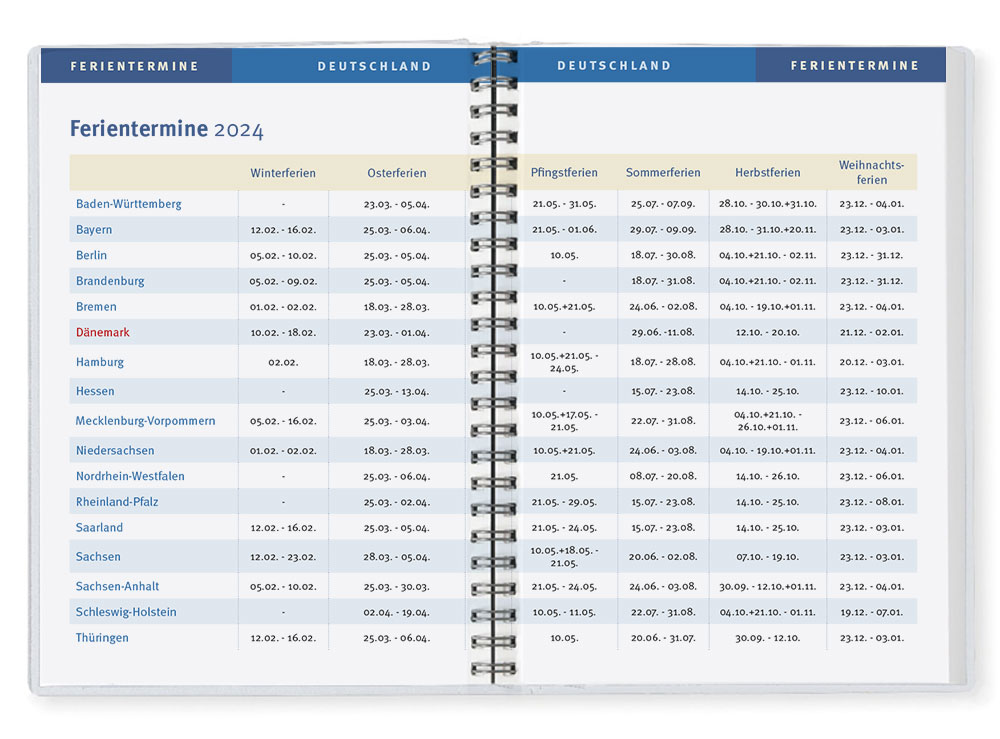This screenshot has width=1000, height=739.
Task: Click Thüringen Sommerferien cell '20.06. - 31.07.'
Action: click(x=663, y=638)
